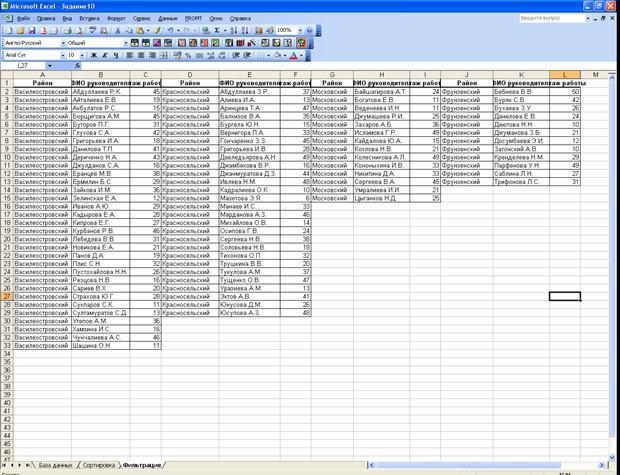Open the Borders dropdown arrow
The height and width of the screenshot is (475, 620).
(268, 55)
